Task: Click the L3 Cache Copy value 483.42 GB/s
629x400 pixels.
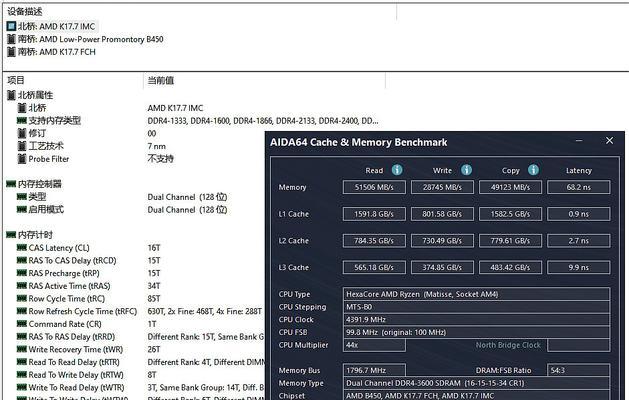Action: click(510, 267)
